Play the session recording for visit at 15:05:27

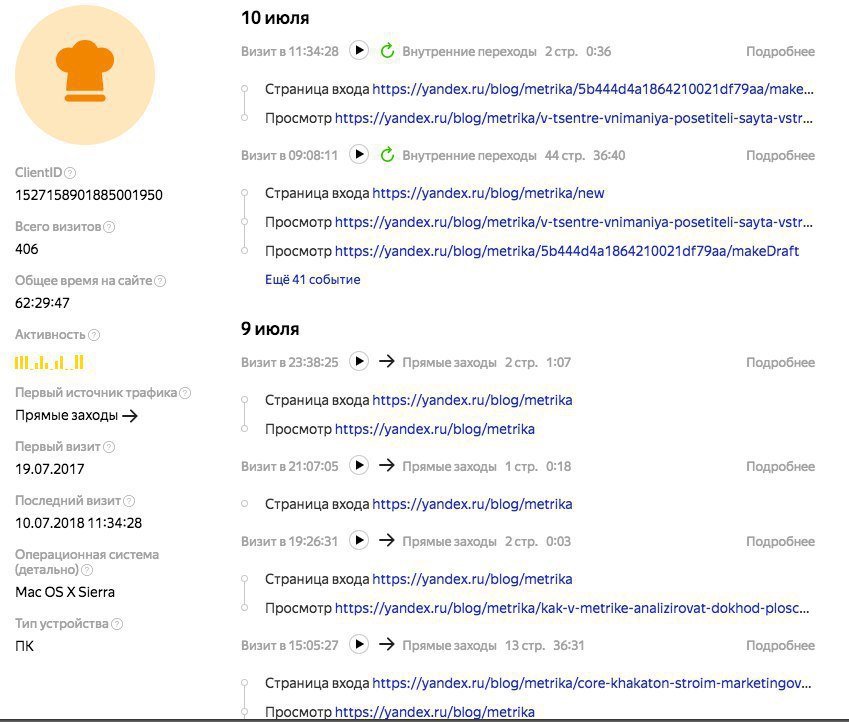(358, 644)
